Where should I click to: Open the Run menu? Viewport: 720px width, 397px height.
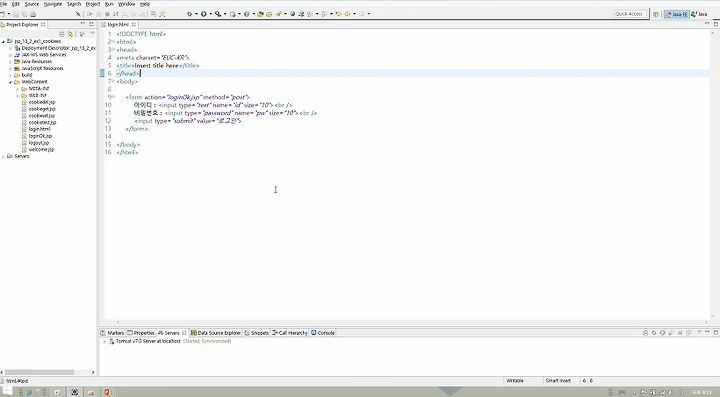pyautogui.click(x=109, y=4)
